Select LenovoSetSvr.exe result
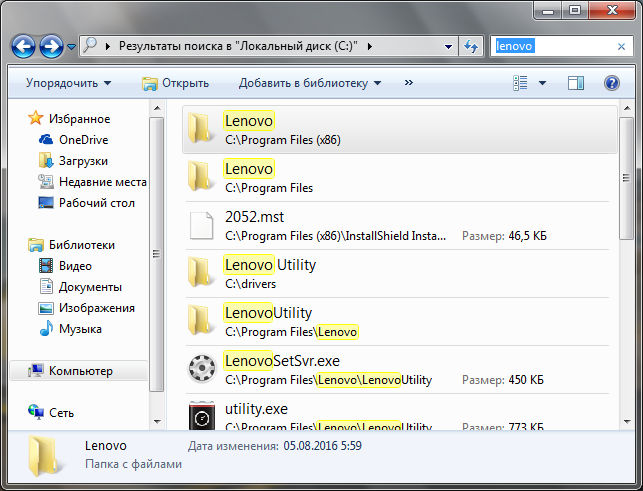643x491 pixels. pyautogui.click(x=400, y=370)
